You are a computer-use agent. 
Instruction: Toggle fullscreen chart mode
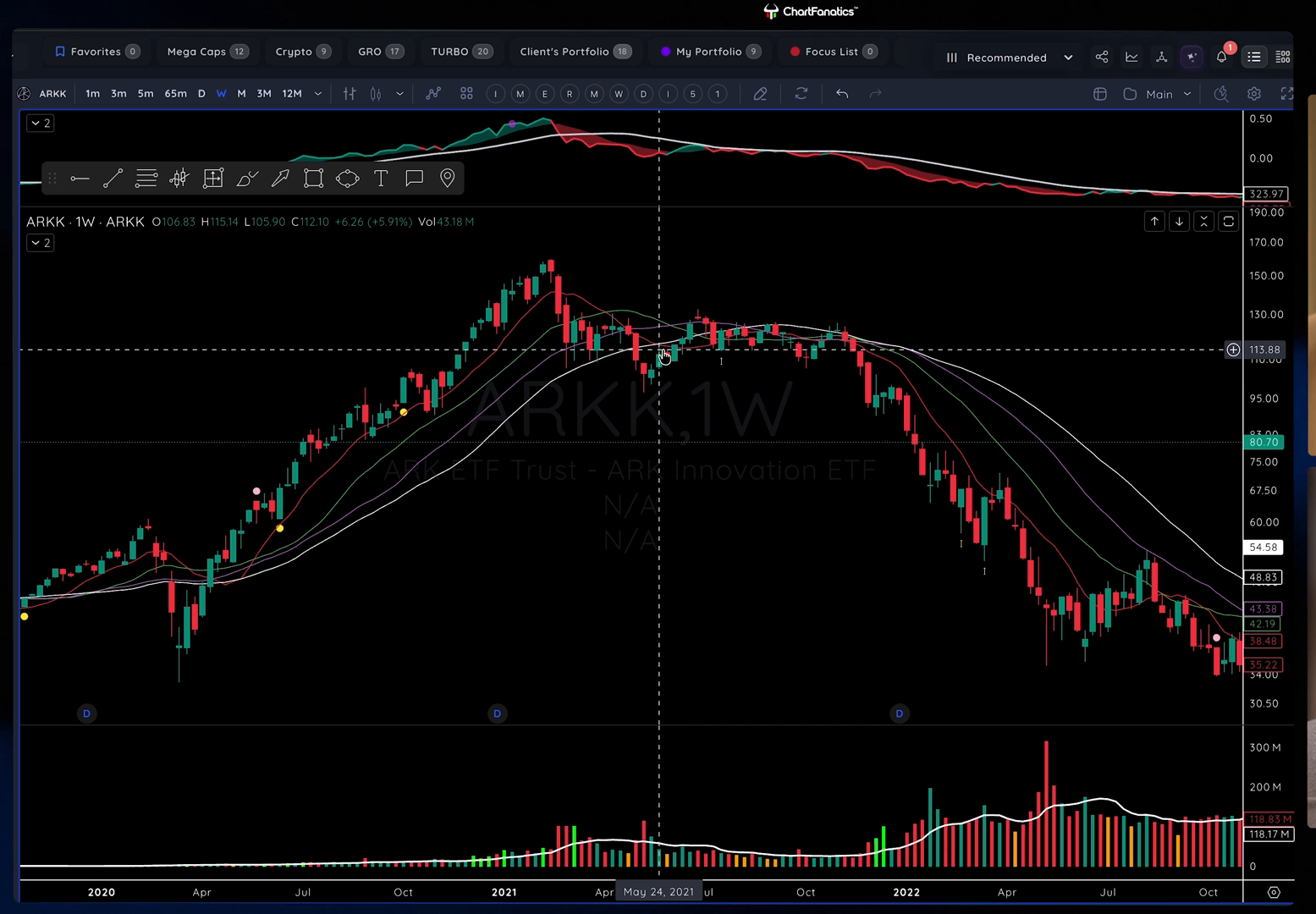click(1286, 94)
